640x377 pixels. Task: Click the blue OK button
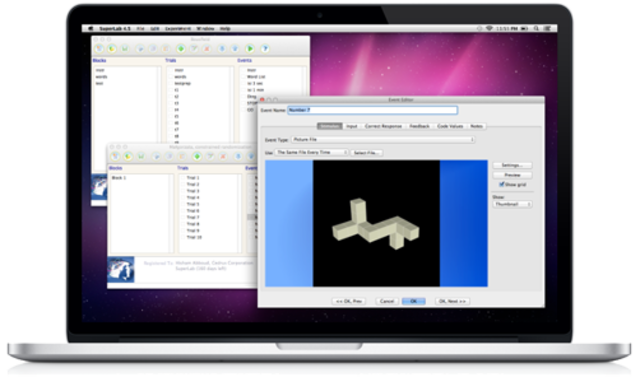click(413, 301)
